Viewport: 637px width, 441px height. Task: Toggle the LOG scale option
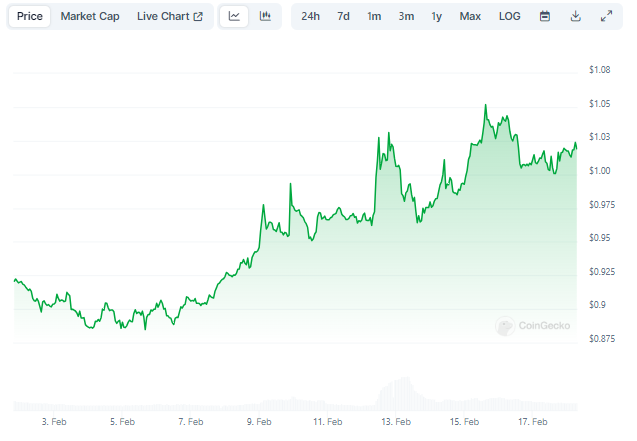[x=509, y=16]
